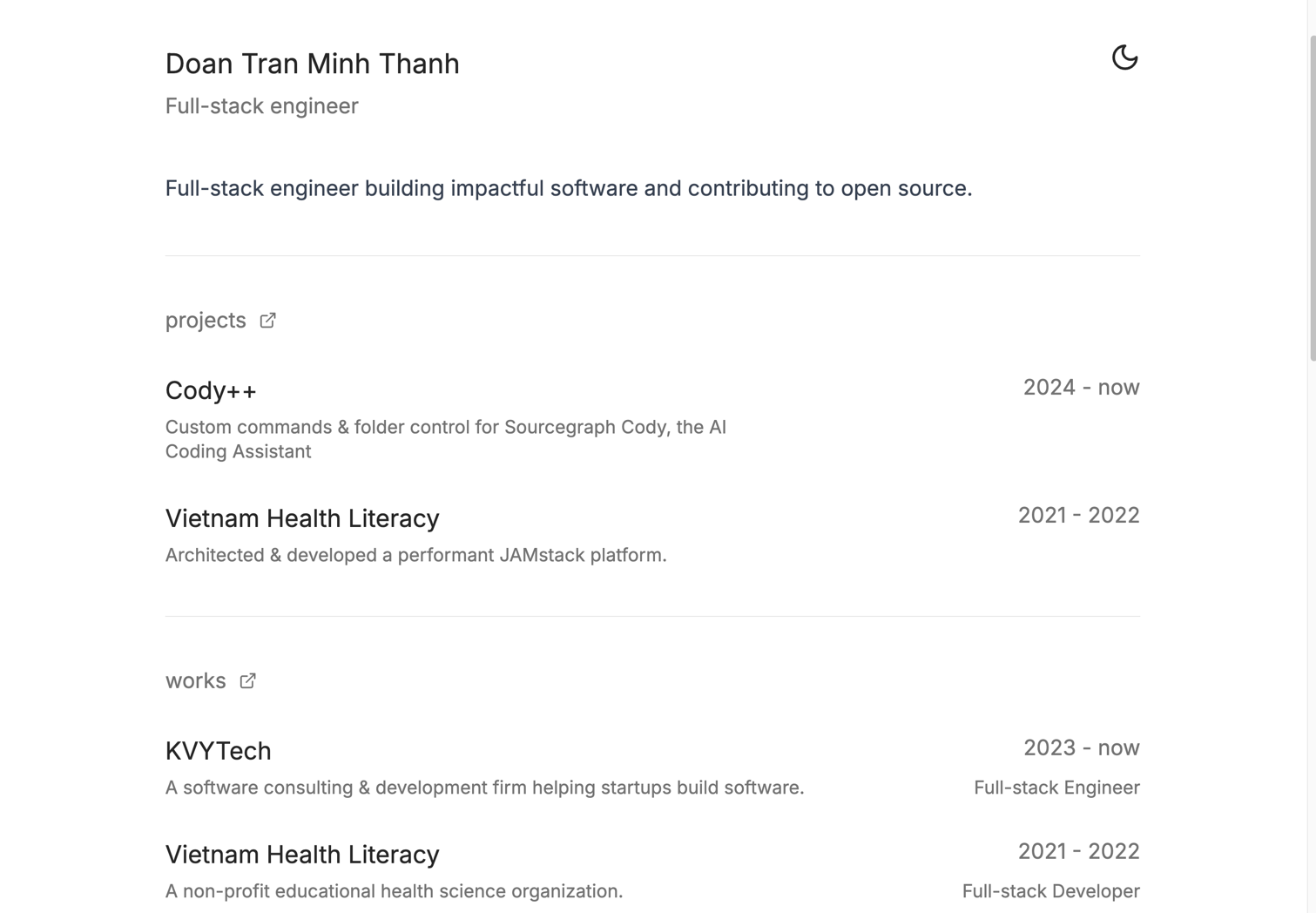This screenshot has height=913, width=1316.
Task: Click the 2023 - now date for KVYTech
Action: coord(1081,748)
